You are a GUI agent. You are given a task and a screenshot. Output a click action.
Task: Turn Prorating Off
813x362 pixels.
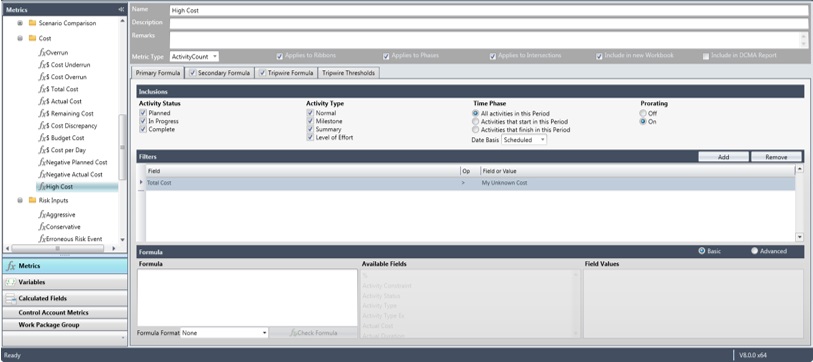[643, 113]
